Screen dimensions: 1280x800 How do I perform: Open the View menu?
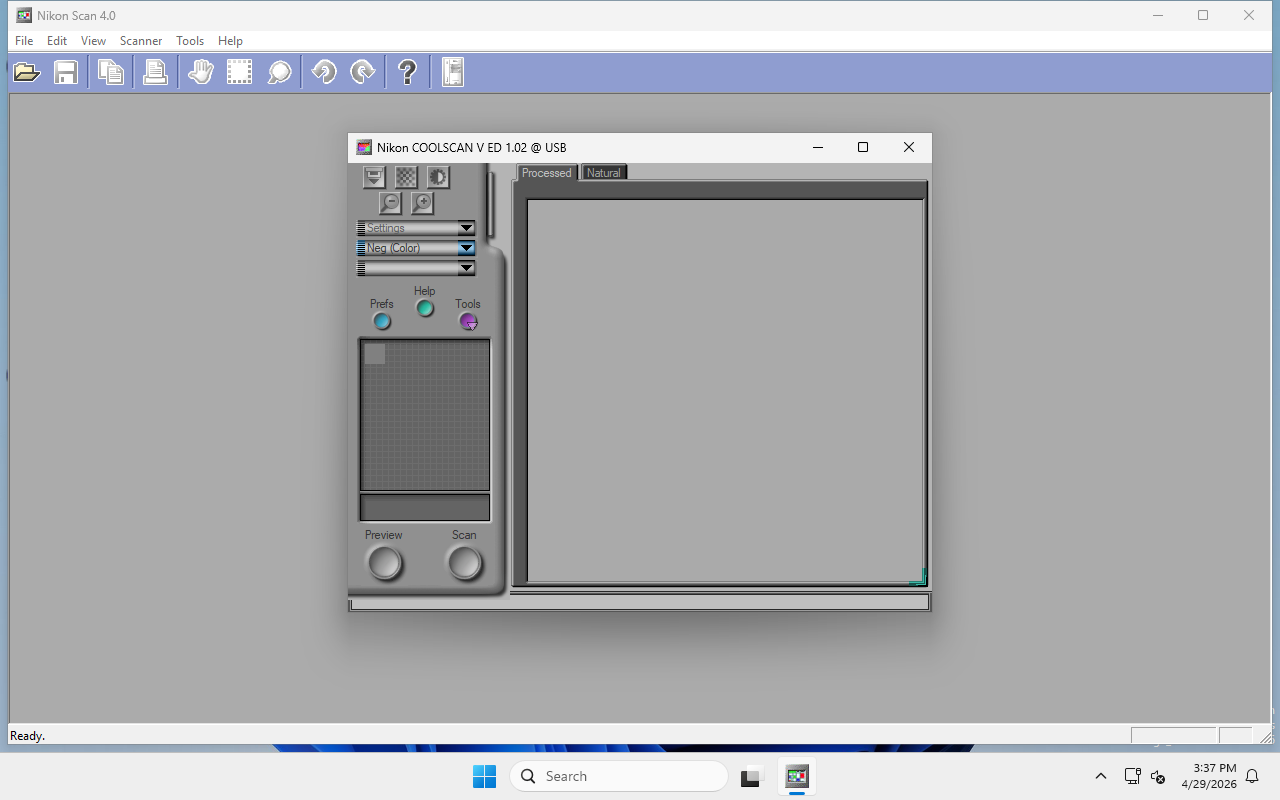click(x=93, y=41)
